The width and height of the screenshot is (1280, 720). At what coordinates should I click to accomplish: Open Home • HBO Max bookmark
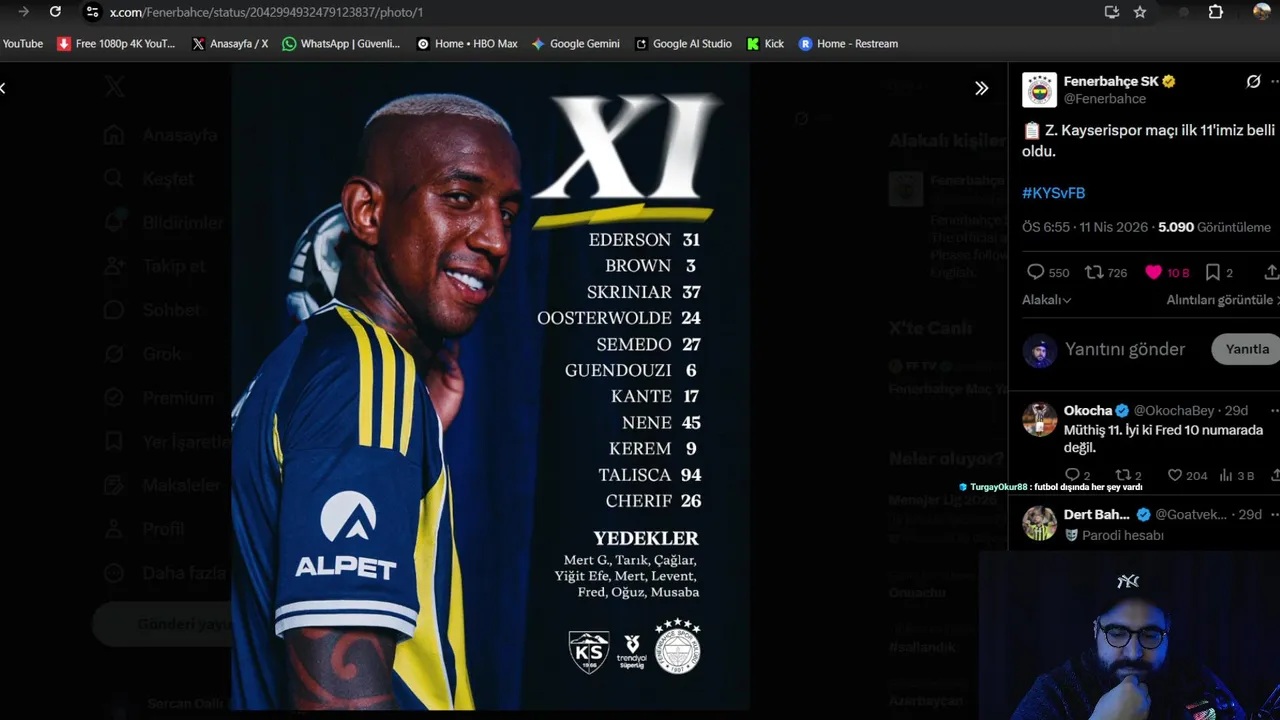point(467,44)
